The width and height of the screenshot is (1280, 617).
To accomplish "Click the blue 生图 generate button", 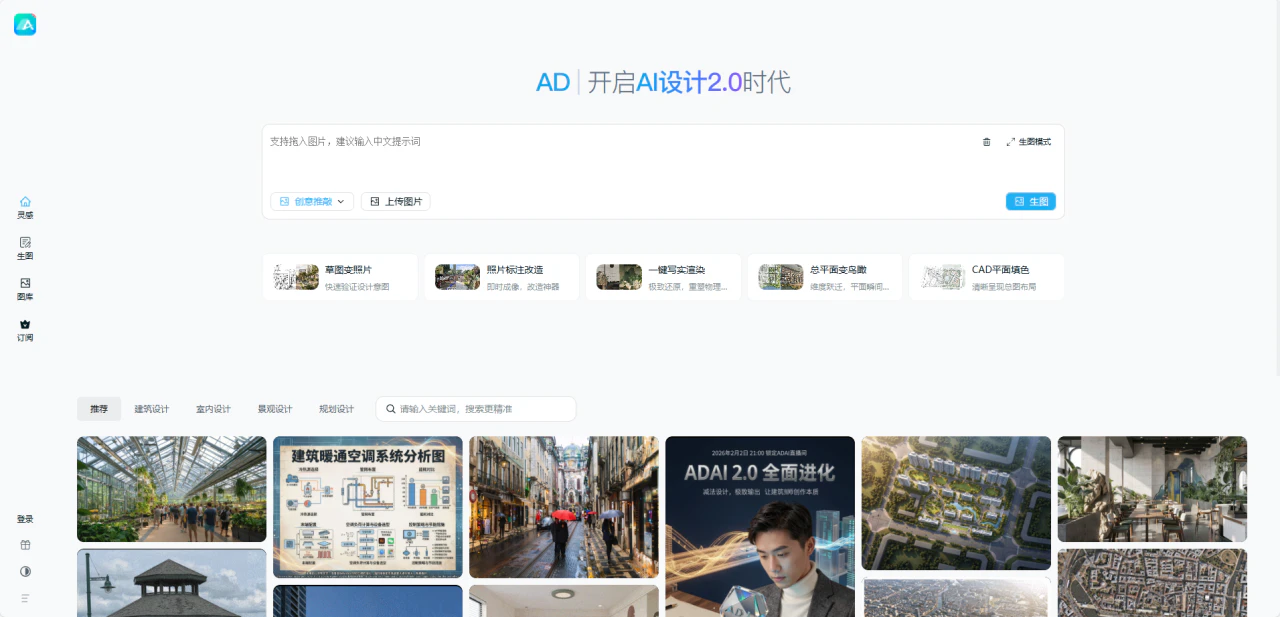I will [x=1031, y=201].
